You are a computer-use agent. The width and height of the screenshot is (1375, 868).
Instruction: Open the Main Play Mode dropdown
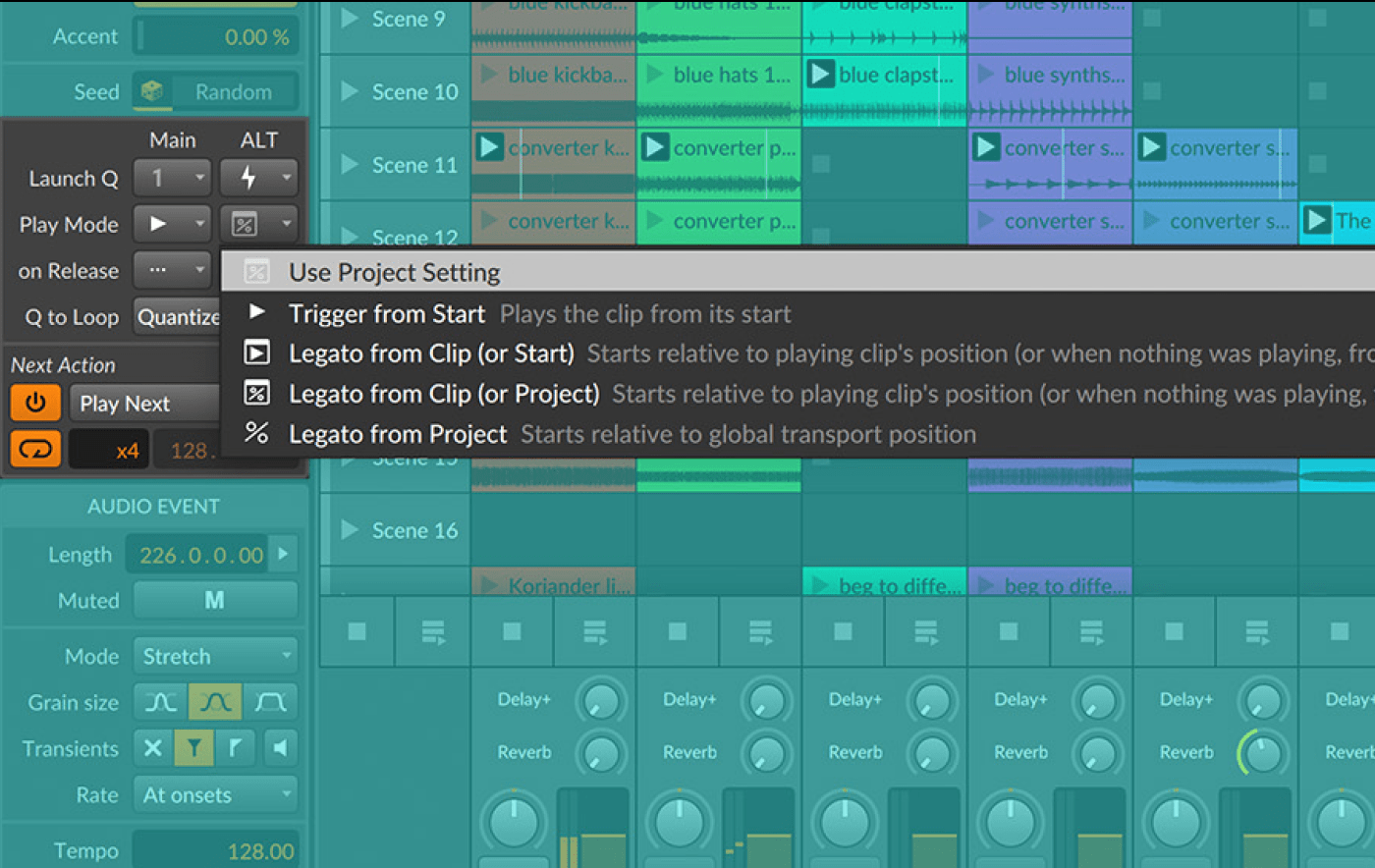click(172, 224)
